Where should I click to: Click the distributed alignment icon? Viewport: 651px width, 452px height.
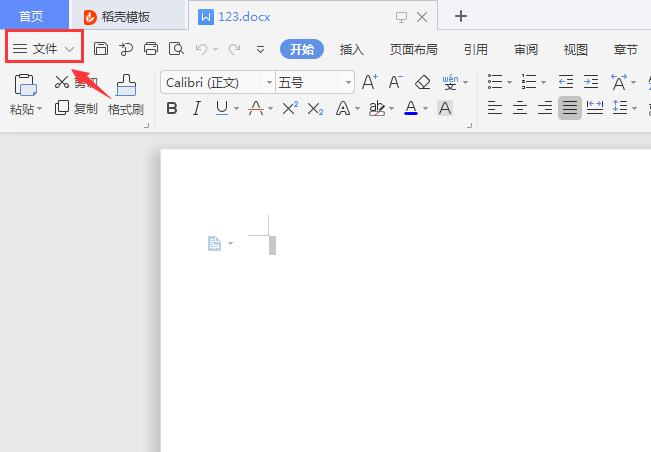click(595, 108)
